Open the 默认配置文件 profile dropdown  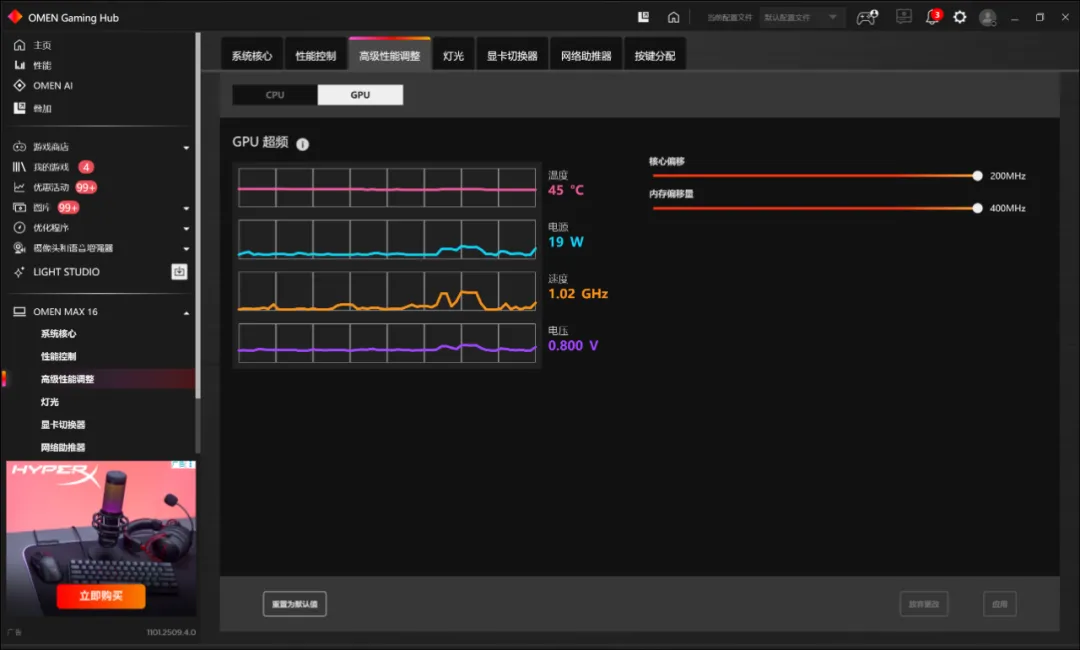click(x=801, y=17)
